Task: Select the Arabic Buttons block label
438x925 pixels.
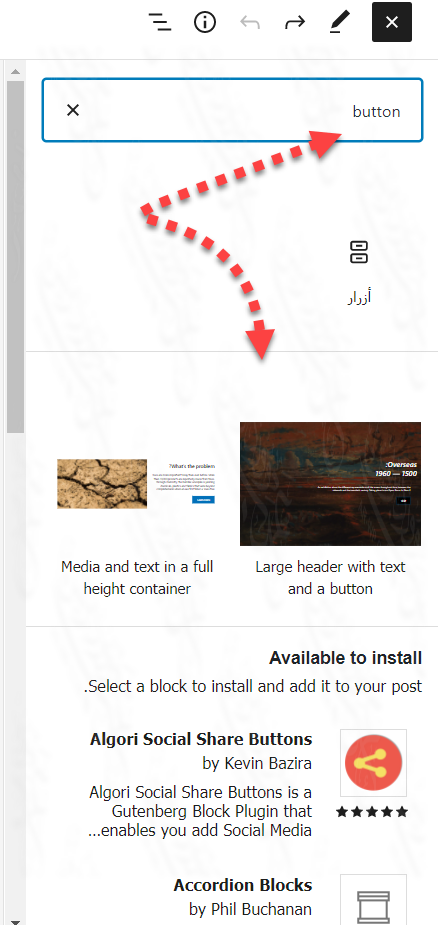Action: tap(358, 297)
